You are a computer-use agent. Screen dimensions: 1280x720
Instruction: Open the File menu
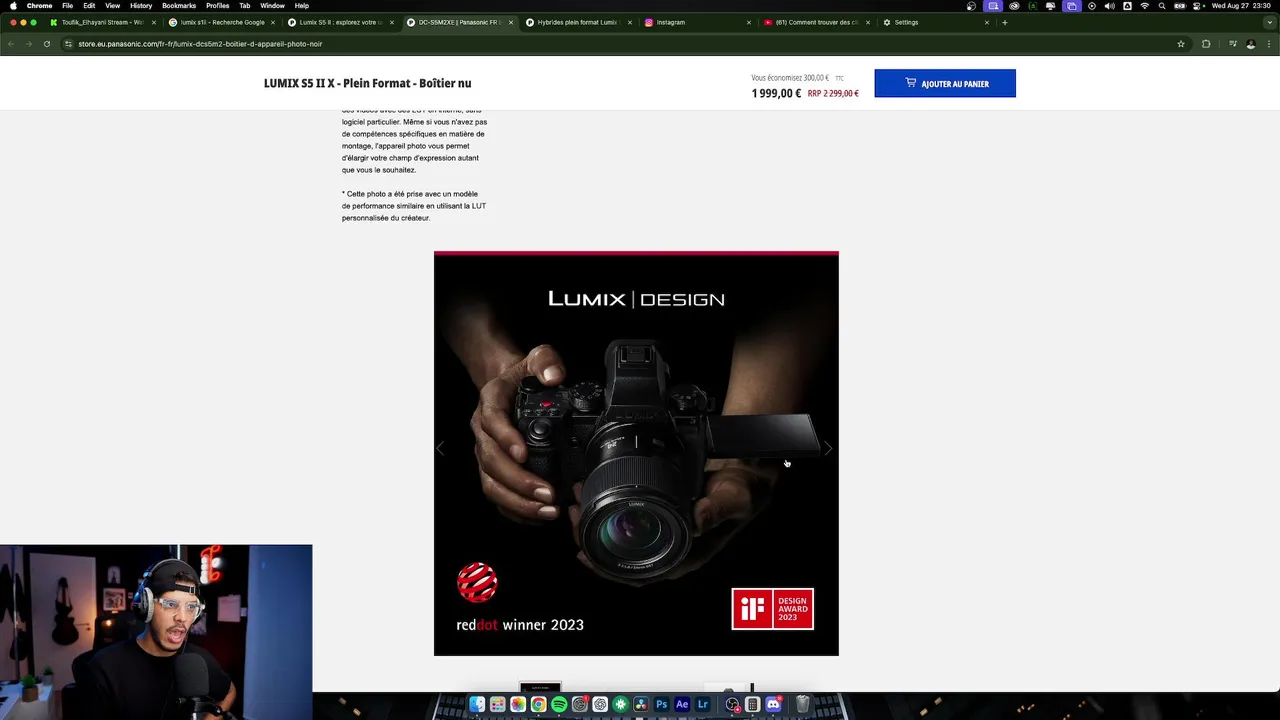pyautogui.click(x=67, y=6)
